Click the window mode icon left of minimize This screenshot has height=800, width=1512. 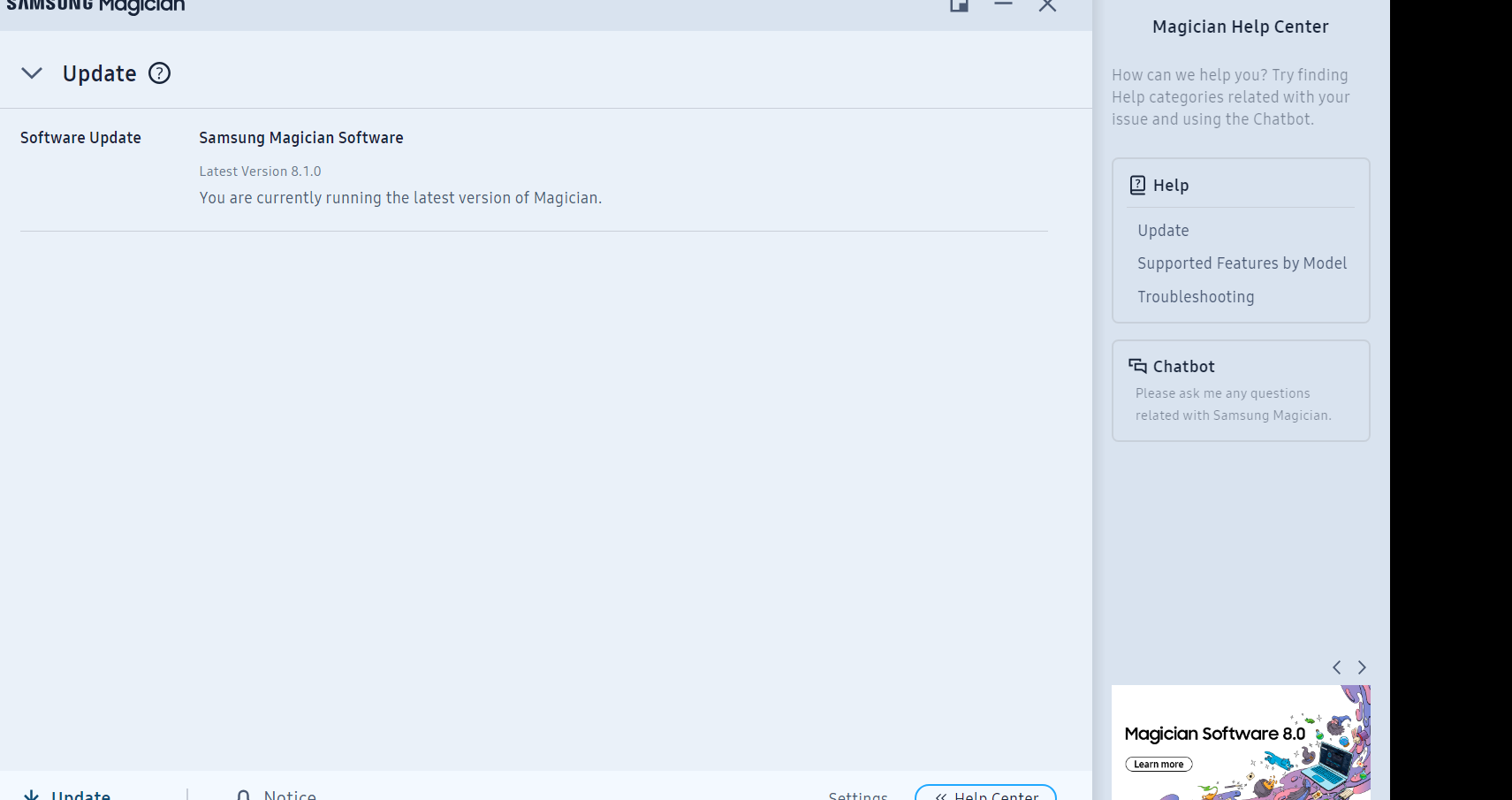click(959, 5)
